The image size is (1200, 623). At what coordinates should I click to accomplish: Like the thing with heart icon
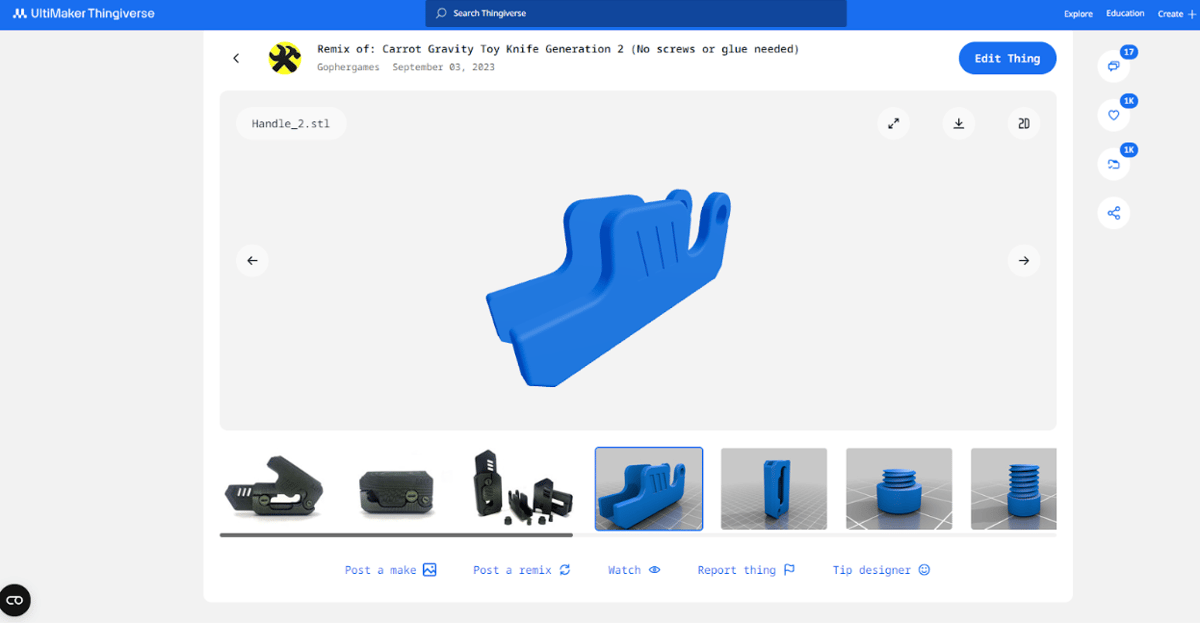(x=1114, y=115)
